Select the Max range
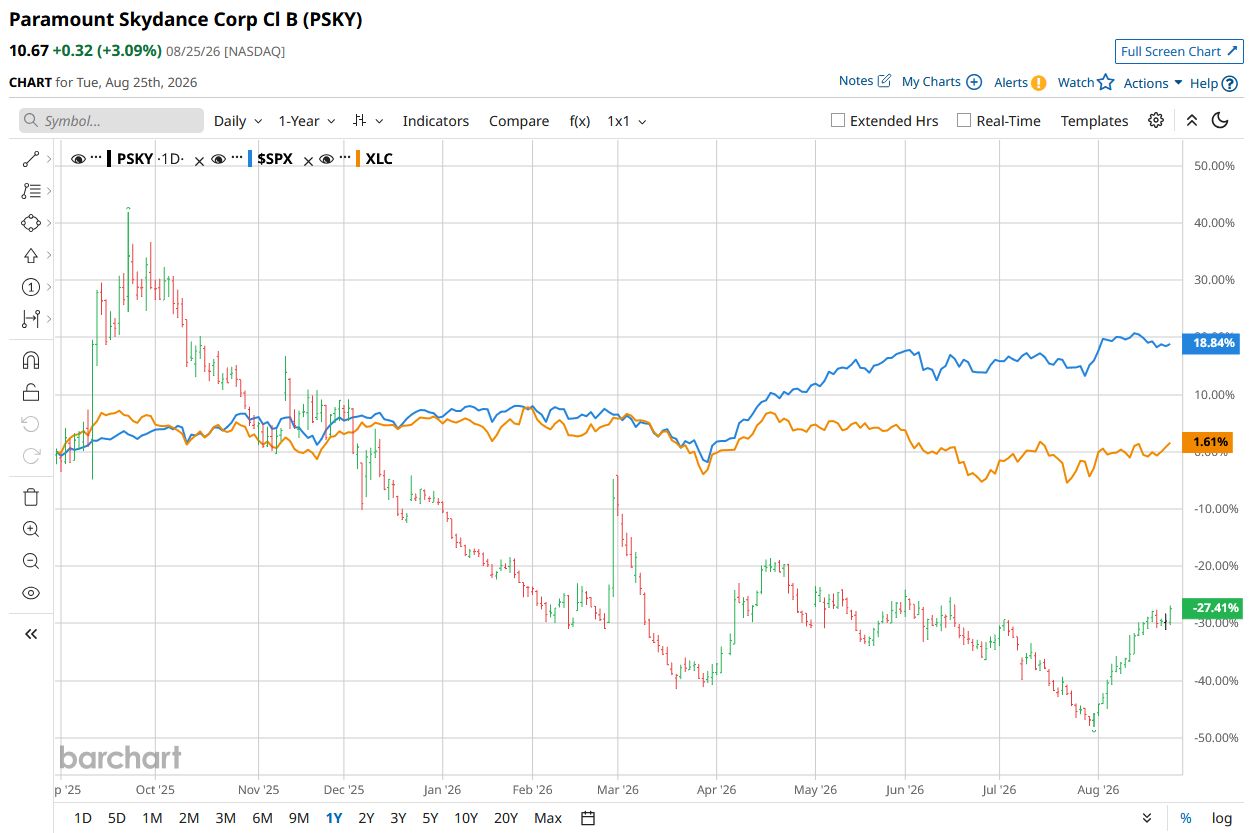This screenshot has height=833, width=1258. [548, 818]
